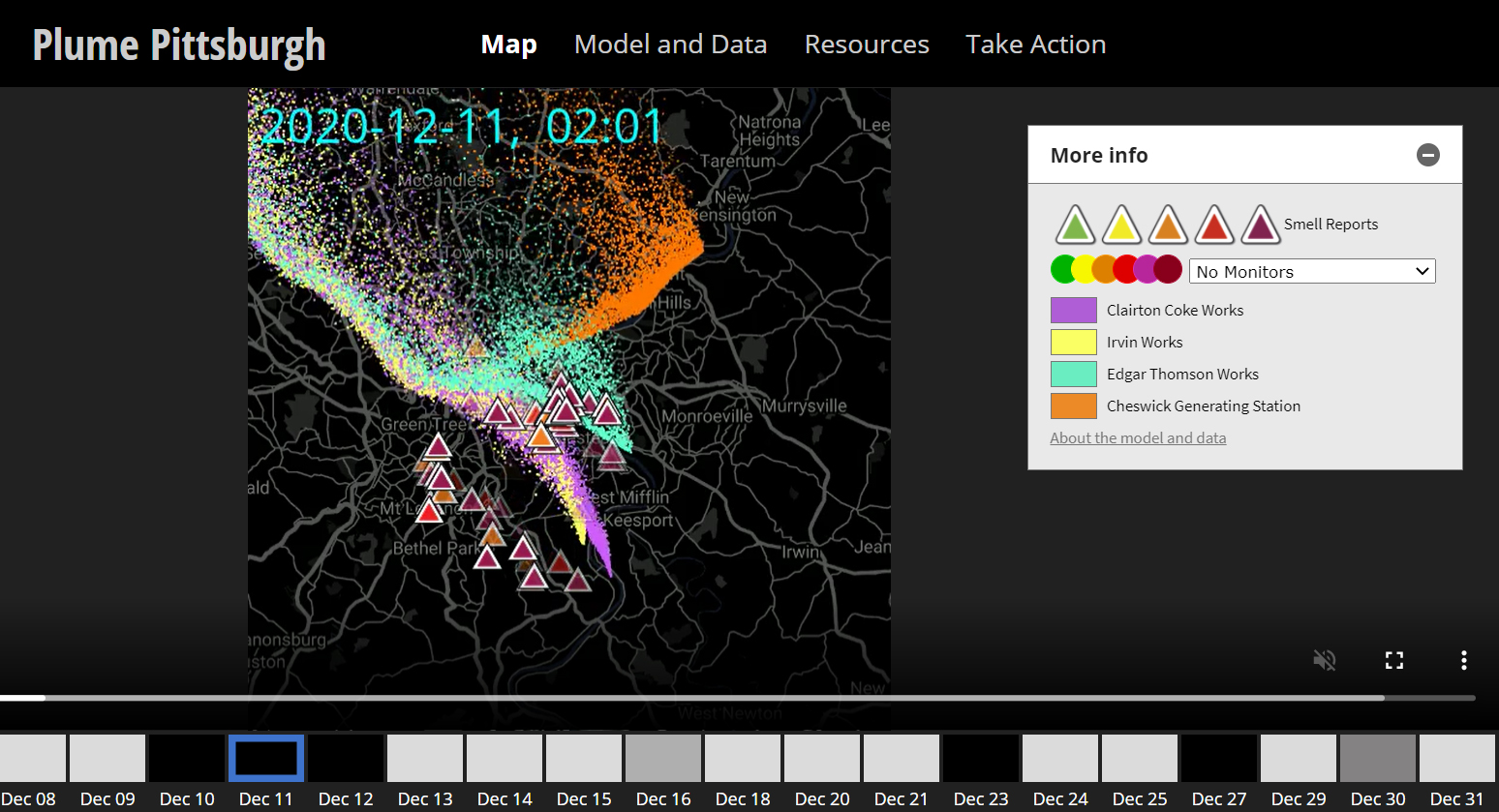Image resolution: width=1499 pixels, height=812 pixels.
Task: Select the Dec 13 day thumbnail
Action: 425,758
